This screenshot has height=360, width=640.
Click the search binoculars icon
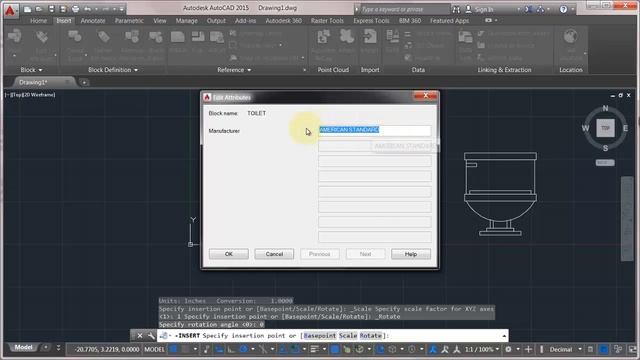[456, 9]
